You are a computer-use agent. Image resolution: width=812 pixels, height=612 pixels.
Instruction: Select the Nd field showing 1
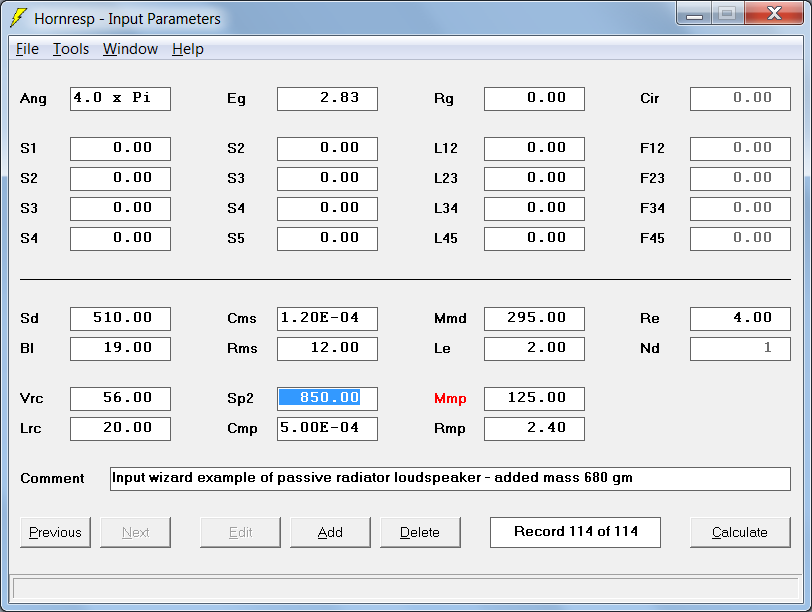click(741, 349)
